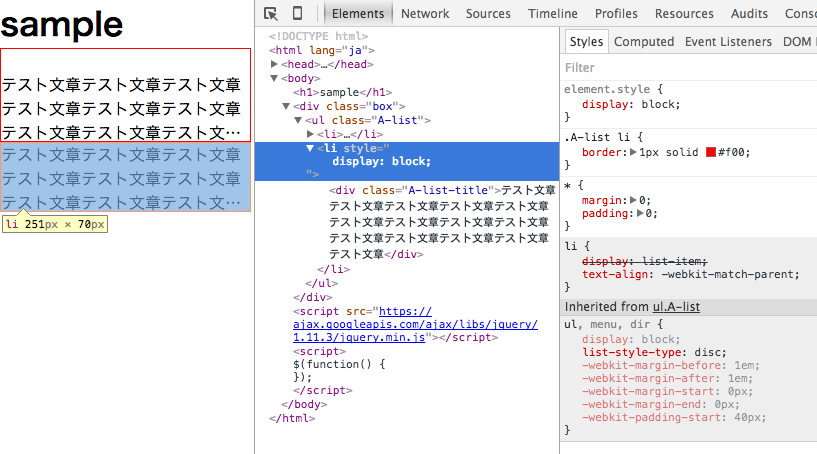This screenshot has width=817, height=454.
Task: Expand the border property shorthand triangle
Action: pyautogui.click(x=632, y=152)
